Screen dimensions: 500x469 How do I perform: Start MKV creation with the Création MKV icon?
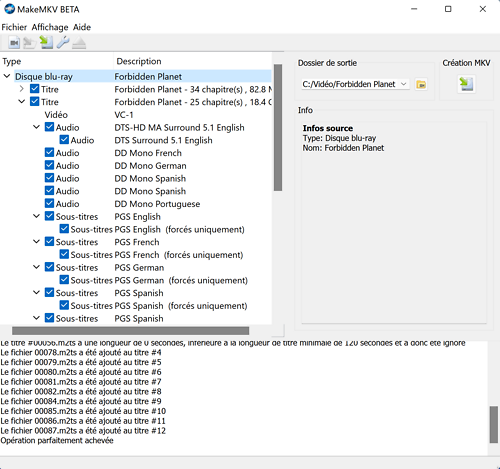[466, 84]
